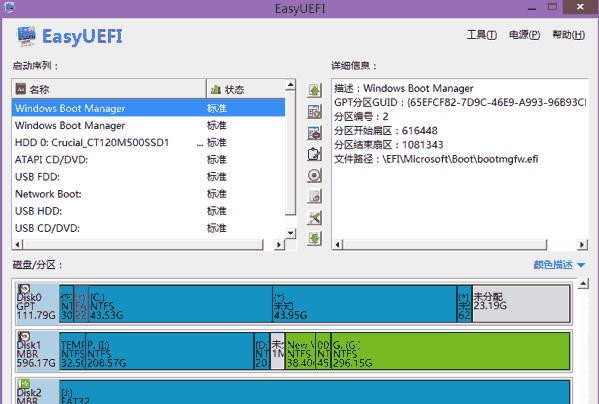599x404 pixels.
Task: Close the EasyUEFI window
Action: pyautogui.click(x=580, y=7)
